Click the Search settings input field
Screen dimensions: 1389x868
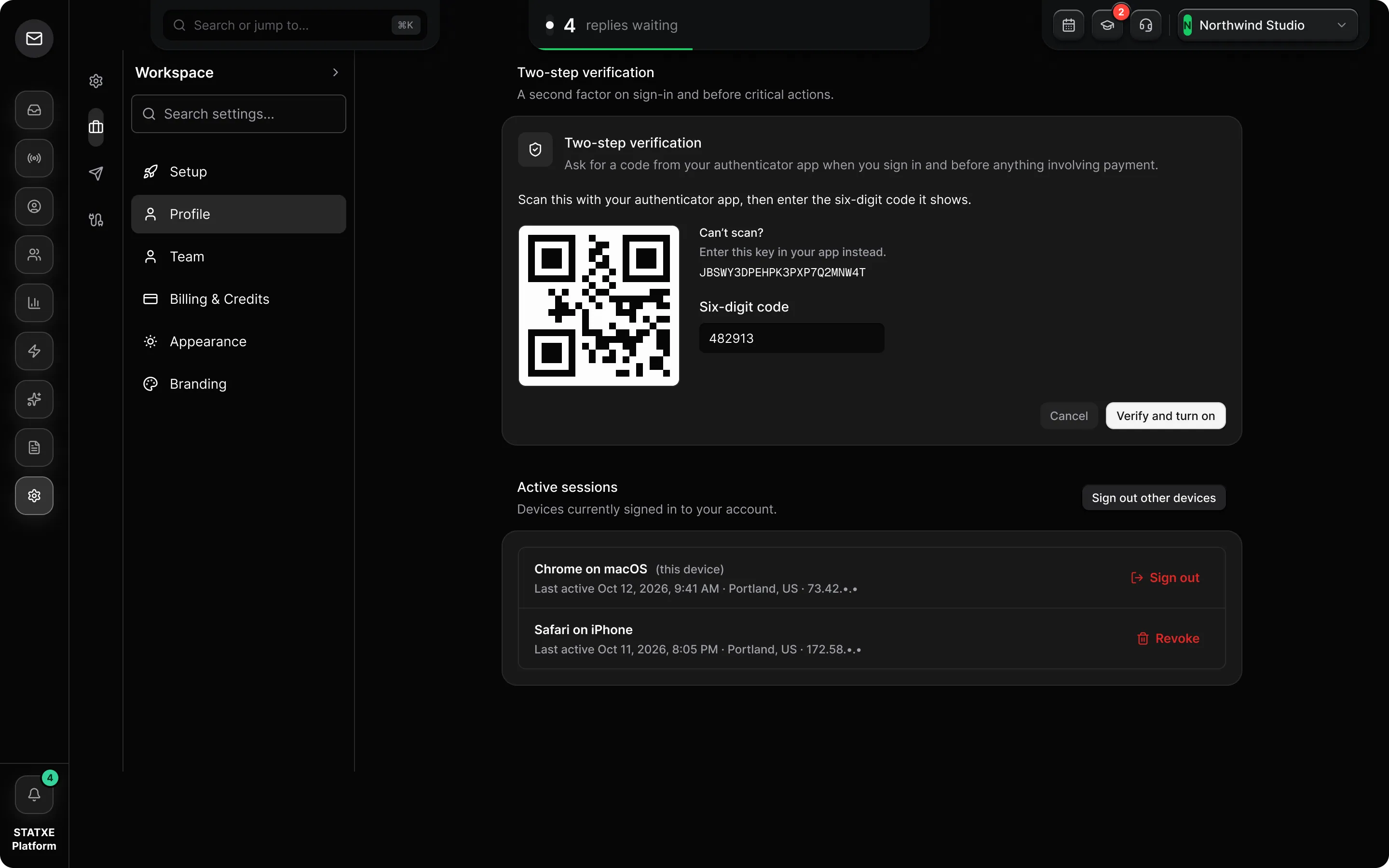click(x=239, y=114)
